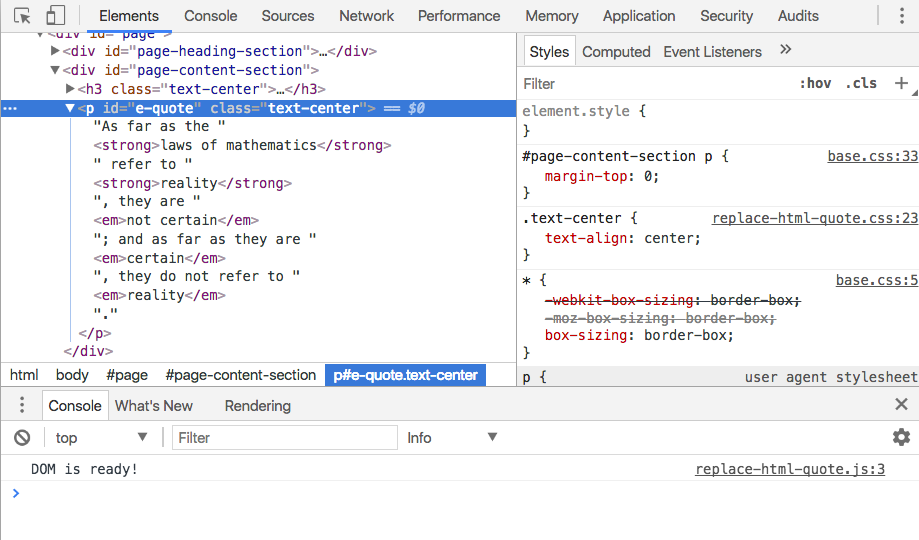Select the em "reality" node
Viewport: 919px width, 540px height.
(x=159, y=295)
